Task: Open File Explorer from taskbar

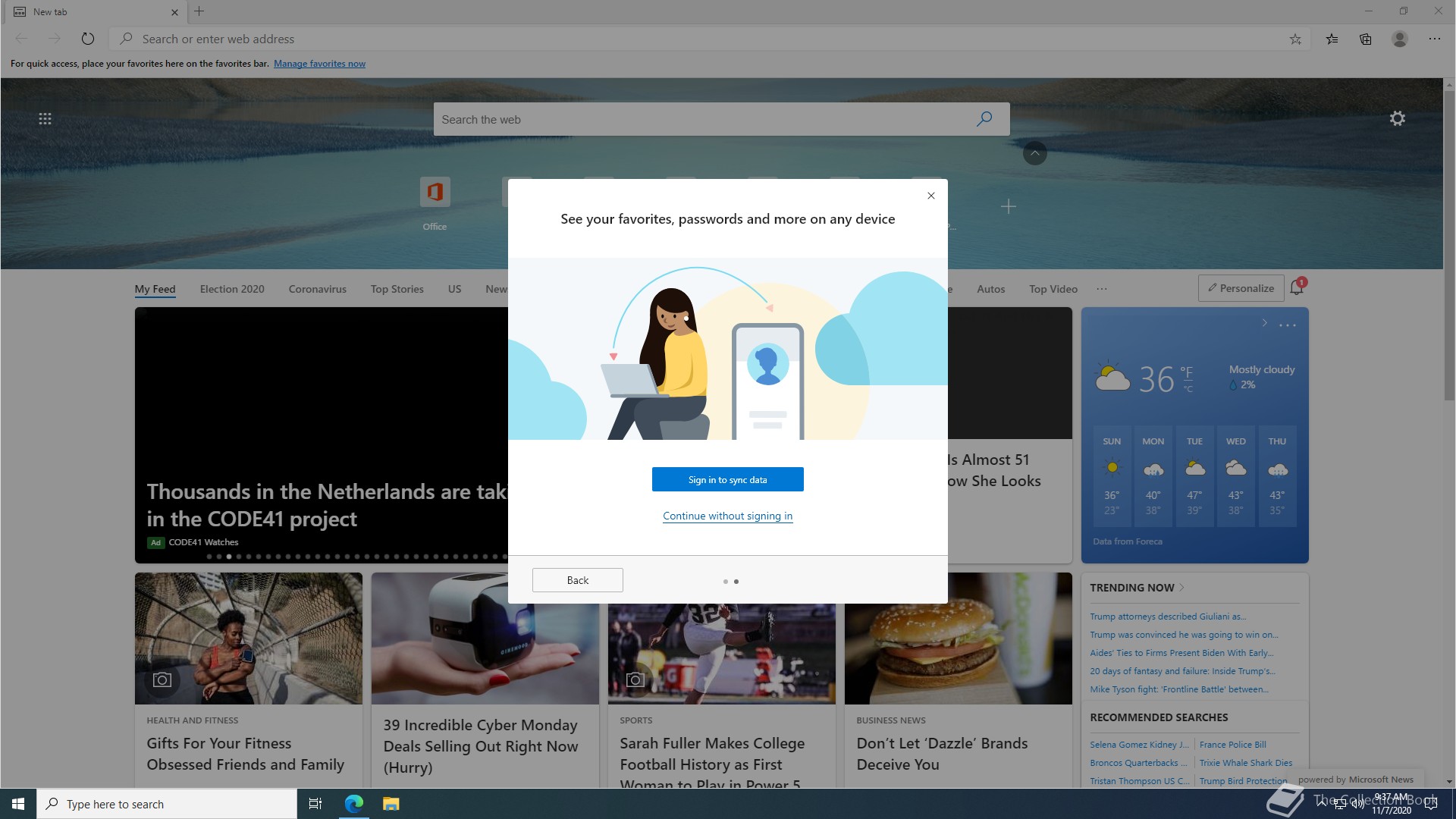Action: click(391, 804)
